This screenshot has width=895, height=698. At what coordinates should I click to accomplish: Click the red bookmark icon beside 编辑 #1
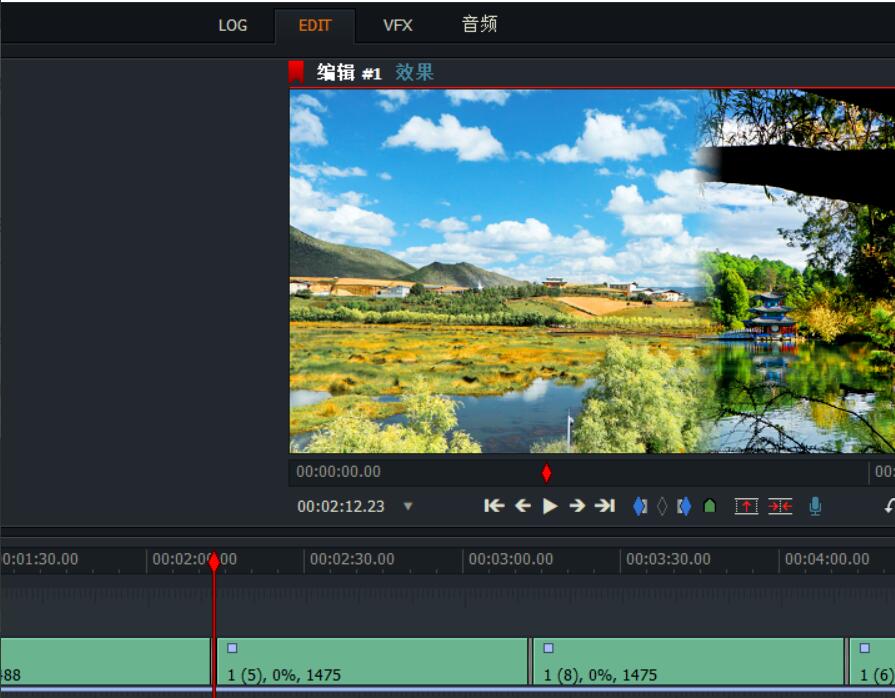coord(296,72)
